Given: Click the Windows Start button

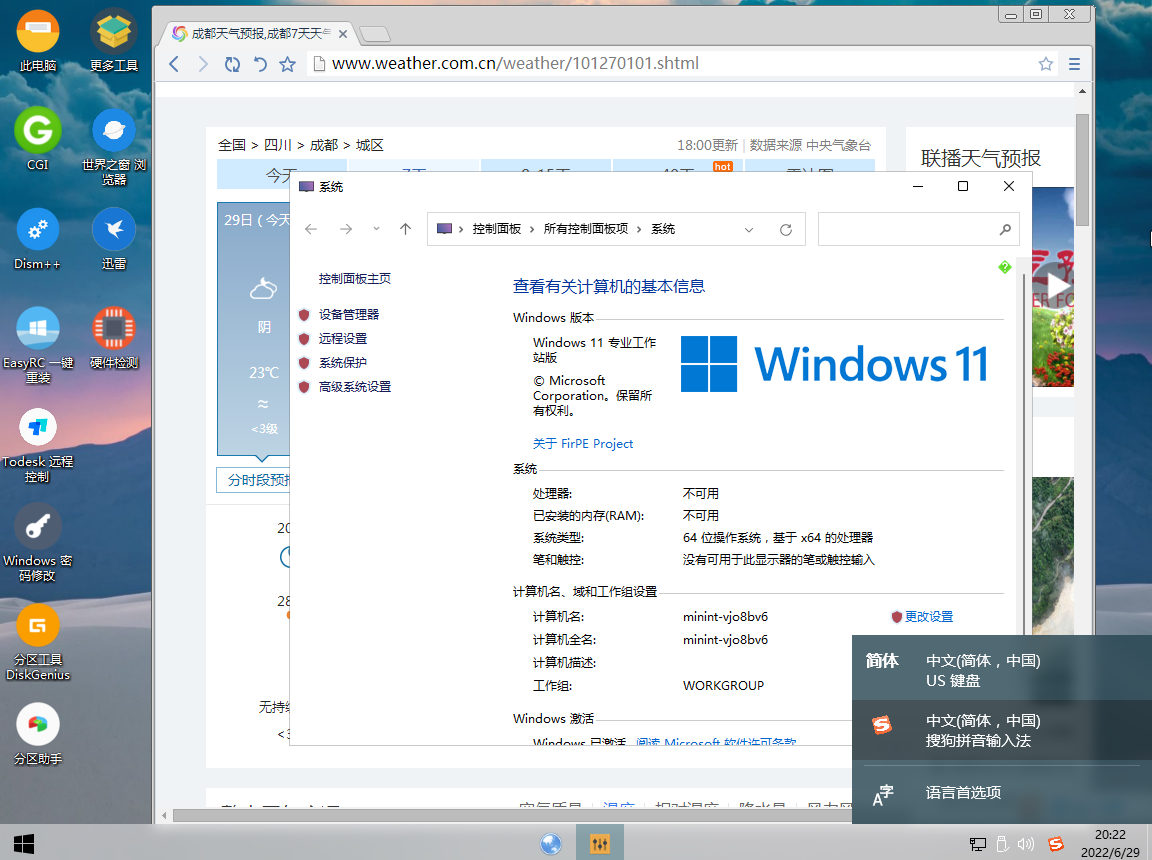Looking at the screenshot, I should (x=24, y=843).
